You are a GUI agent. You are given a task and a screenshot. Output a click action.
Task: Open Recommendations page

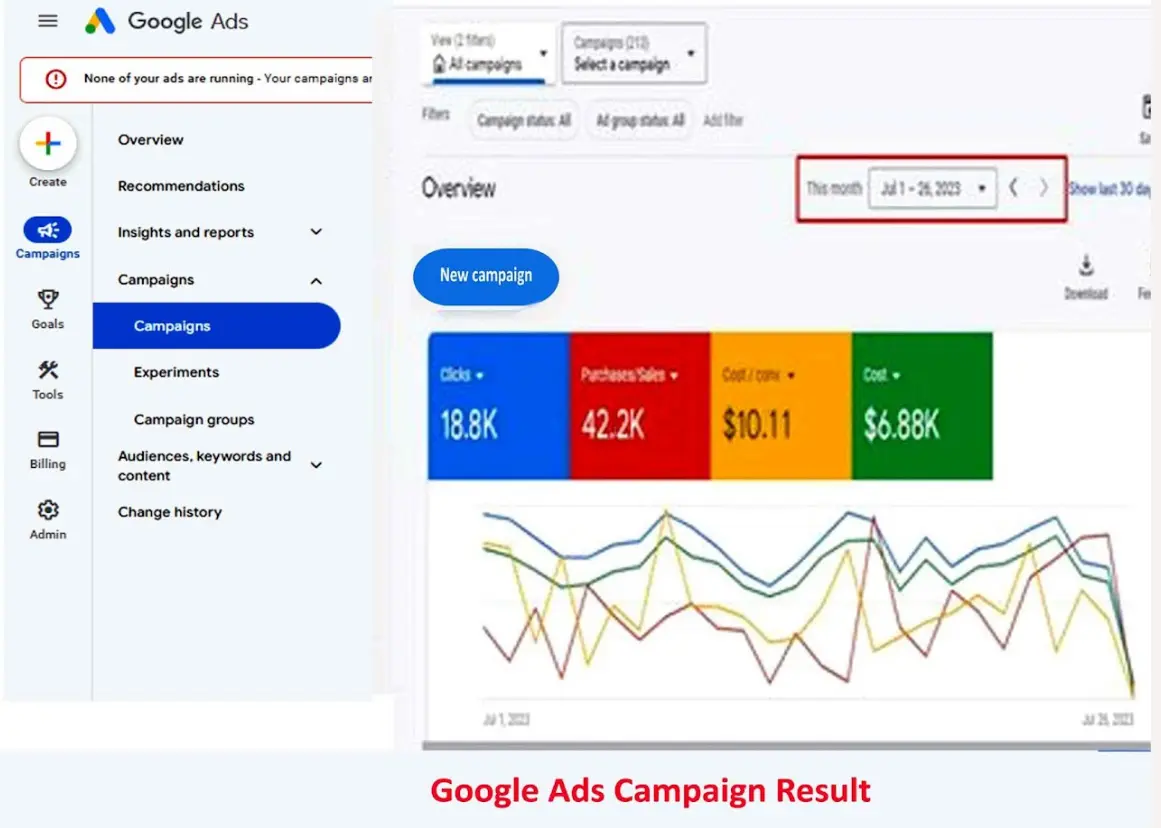click(x=181, y=186)
